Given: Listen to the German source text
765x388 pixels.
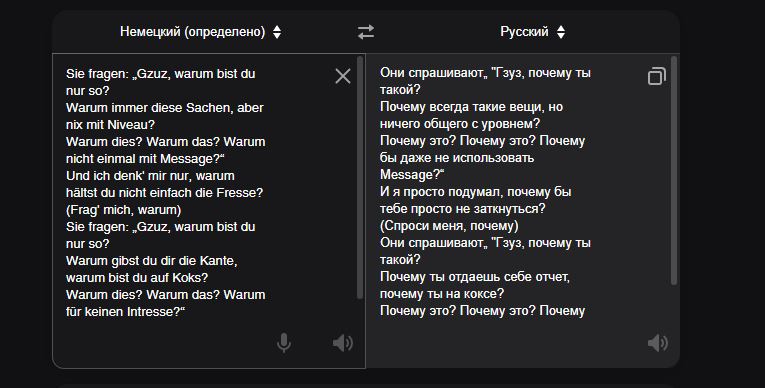Looking at the screenshot, I should pos(343,343).
